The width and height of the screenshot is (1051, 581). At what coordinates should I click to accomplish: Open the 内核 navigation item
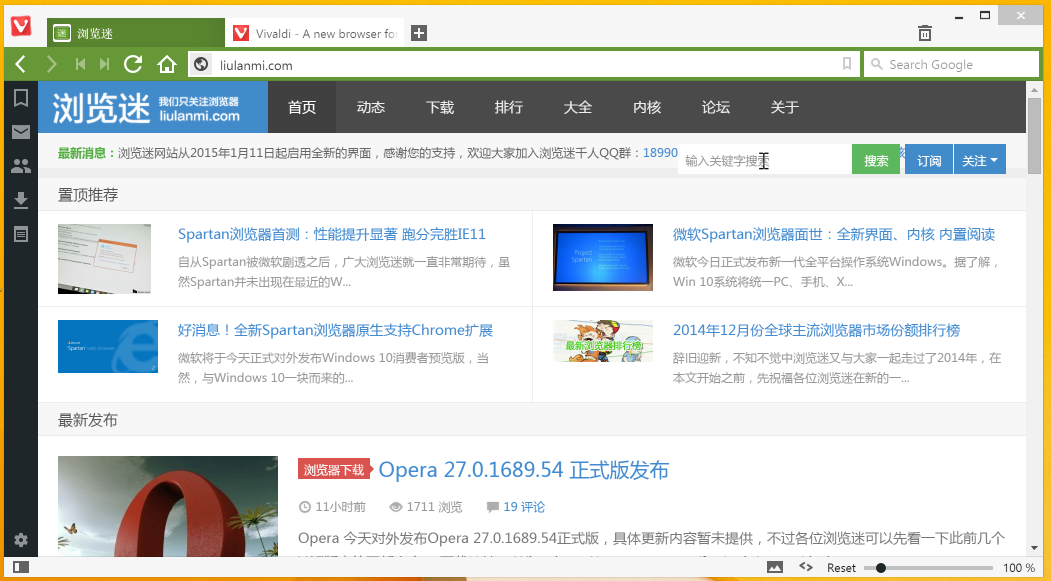[647, 107]
